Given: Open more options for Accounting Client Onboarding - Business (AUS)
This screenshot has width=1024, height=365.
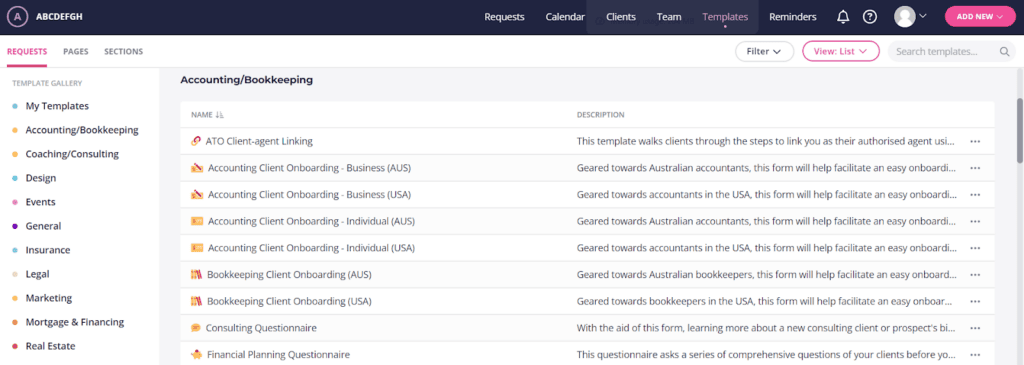Looking at the screenshot, I should click(975, 168).
